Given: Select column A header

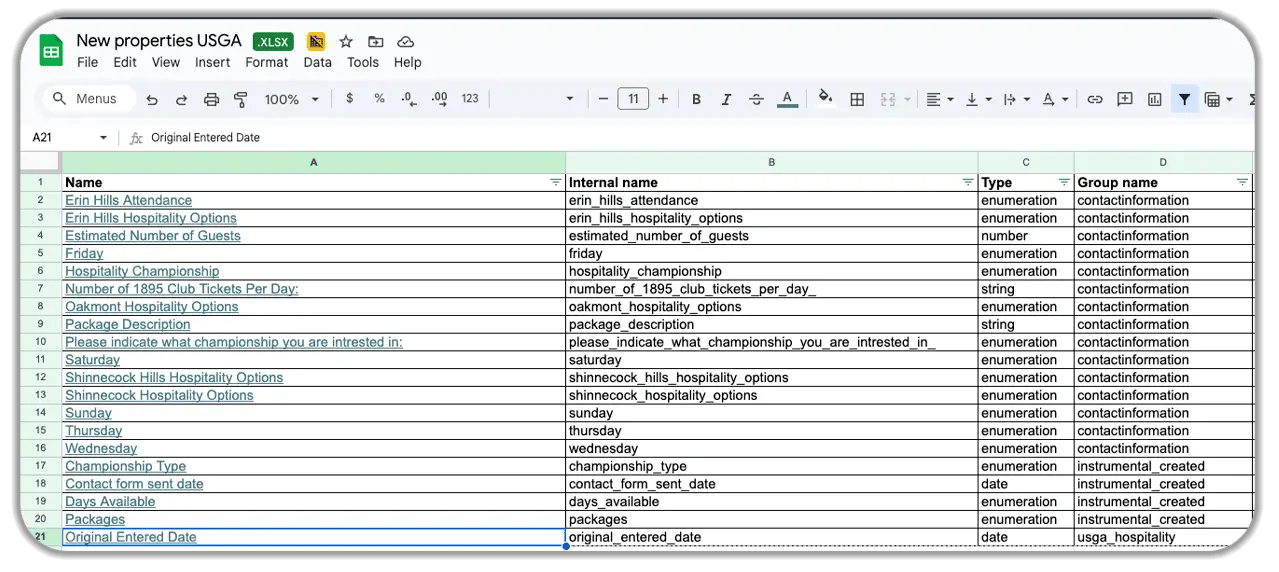Looking at the screenshot, I should 314,162.
